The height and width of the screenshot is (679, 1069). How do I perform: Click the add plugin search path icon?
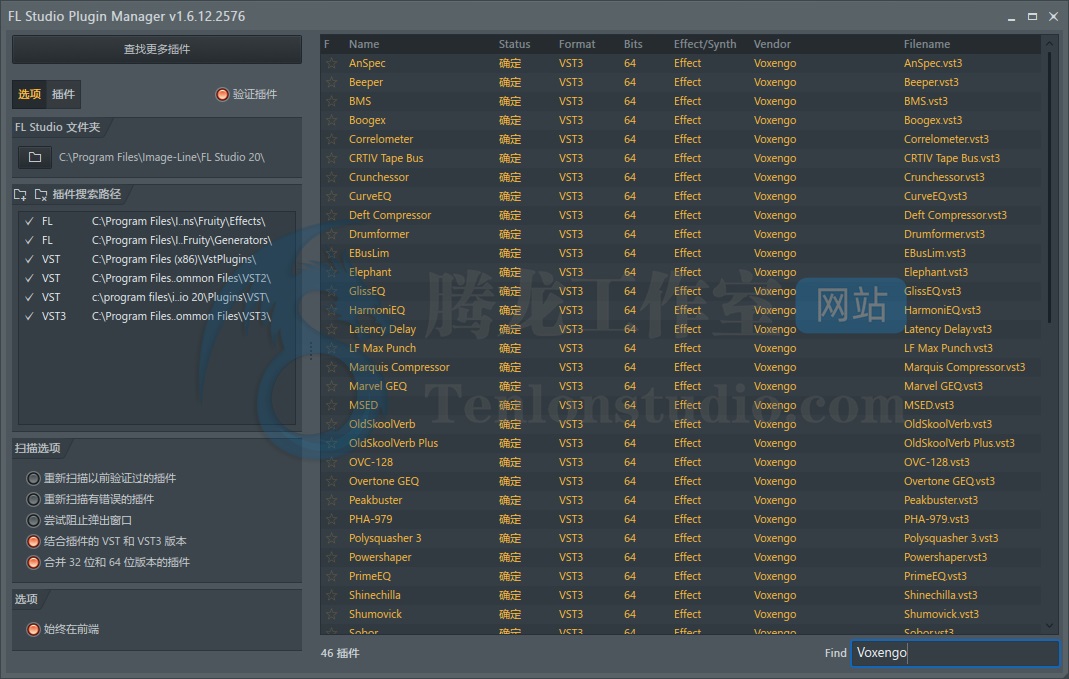point(21,195)
